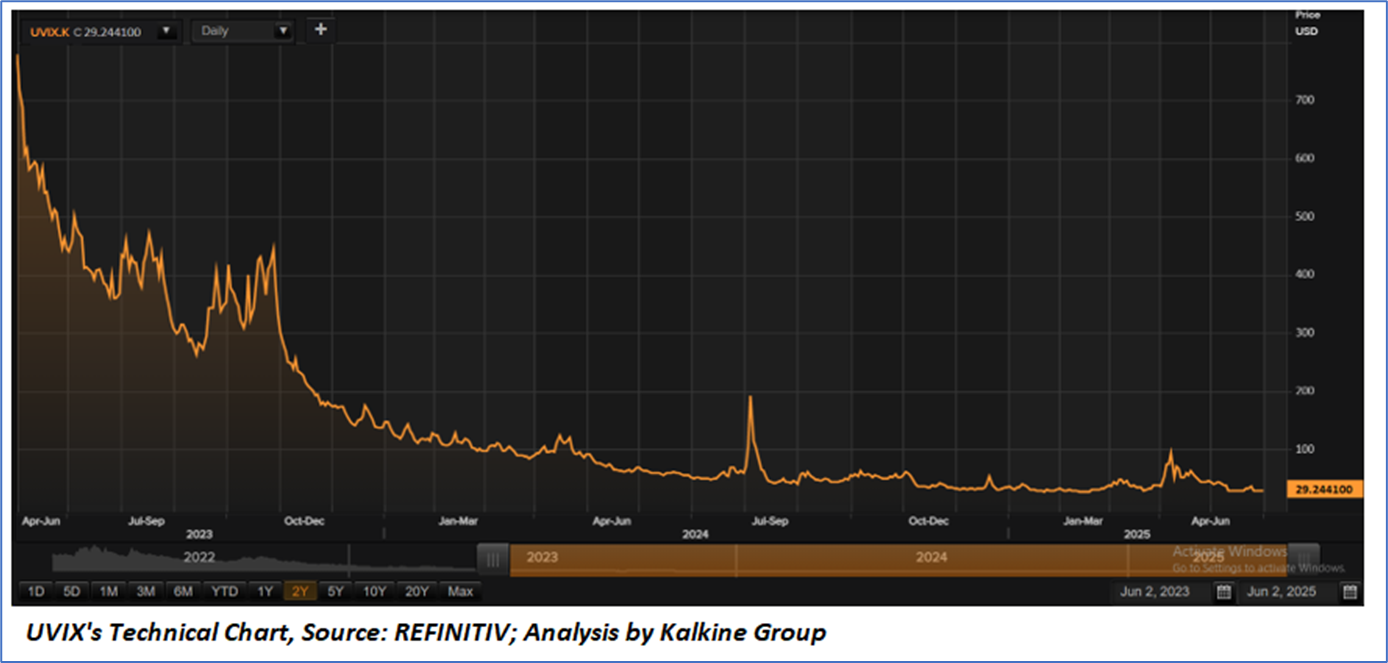
Task: Click the 700 price axis label
Action: pyautogui.click(x=1305, y=100)
